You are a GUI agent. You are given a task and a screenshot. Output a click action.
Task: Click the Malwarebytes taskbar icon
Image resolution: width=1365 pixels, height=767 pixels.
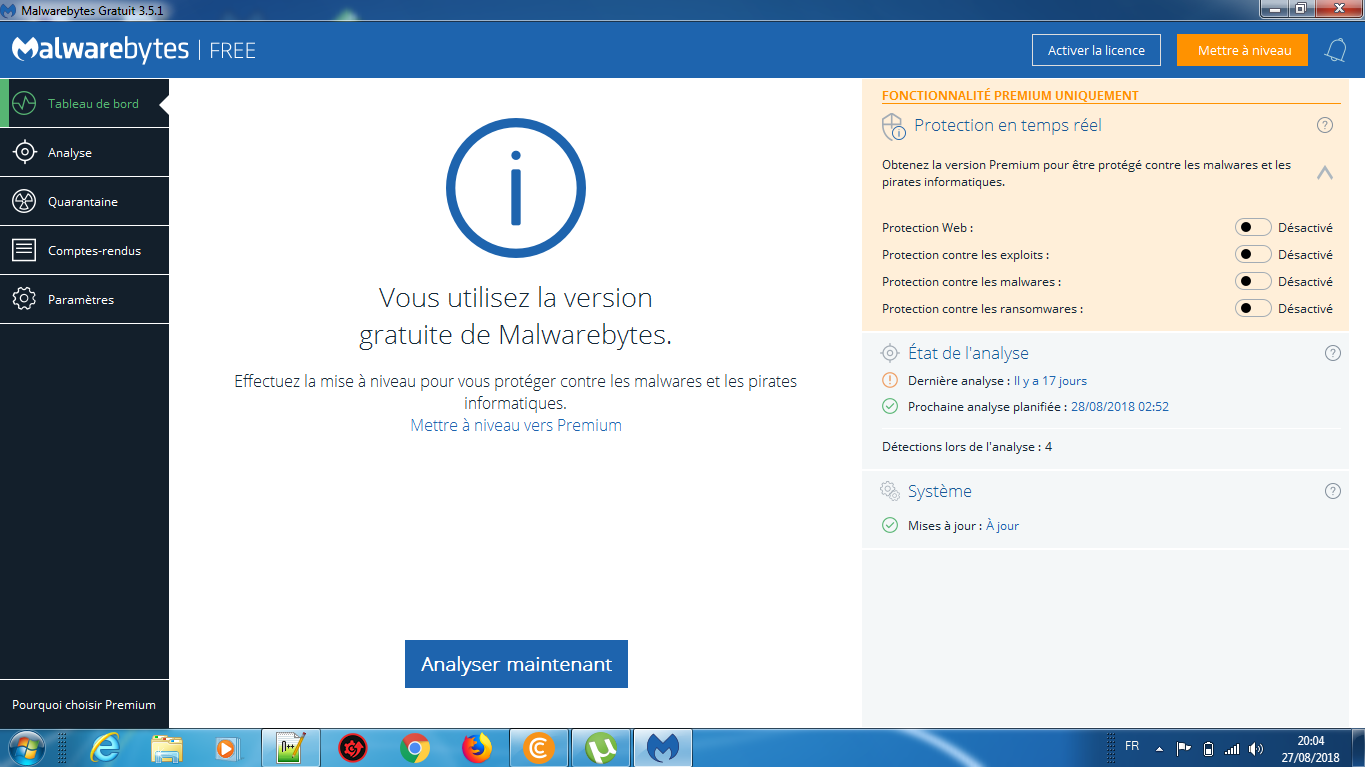click(x=663, y=747)
